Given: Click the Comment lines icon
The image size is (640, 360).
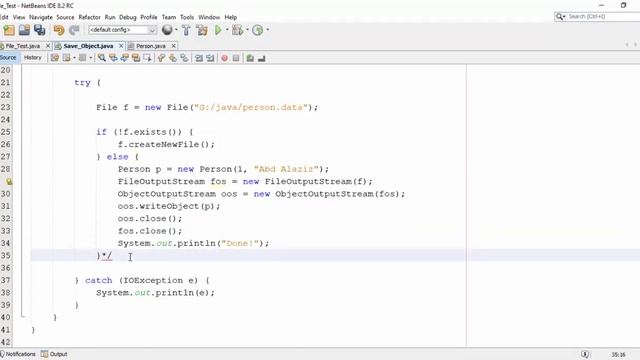Looking at the screenshot, I should (250, 58).
